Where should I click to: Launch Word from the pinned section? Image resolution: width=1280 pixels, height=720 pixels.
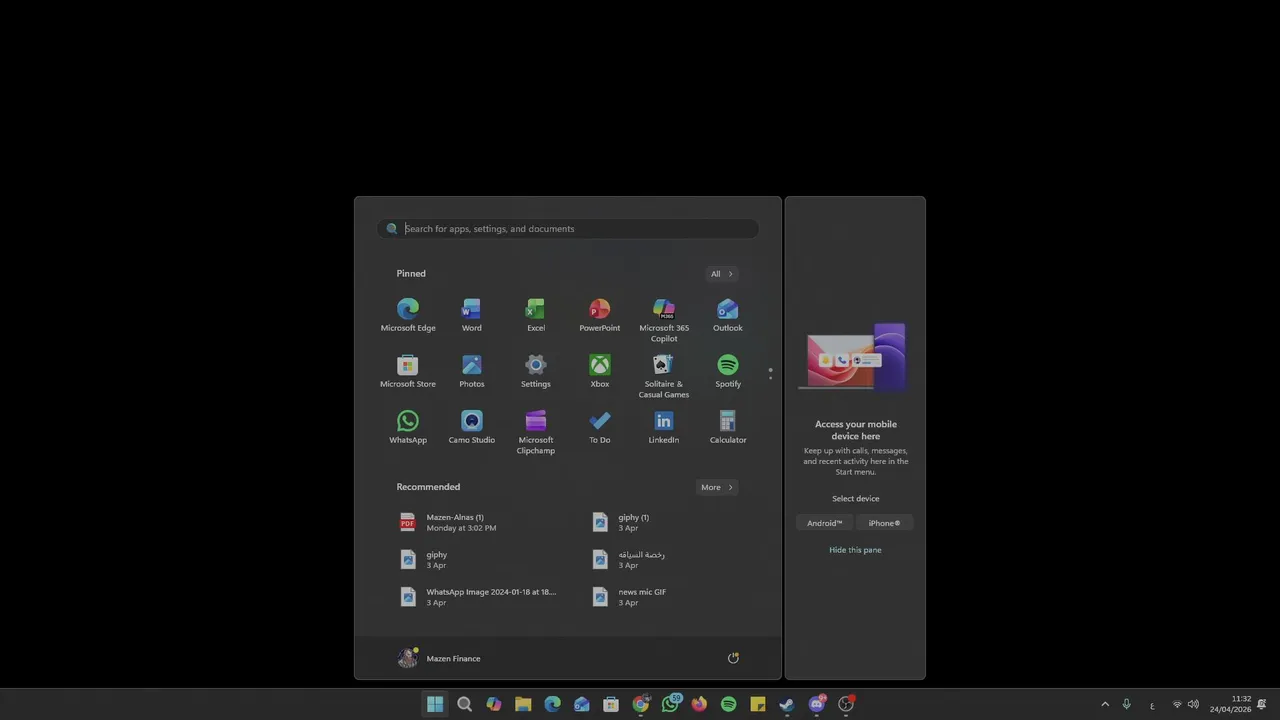tap(472, 315)
